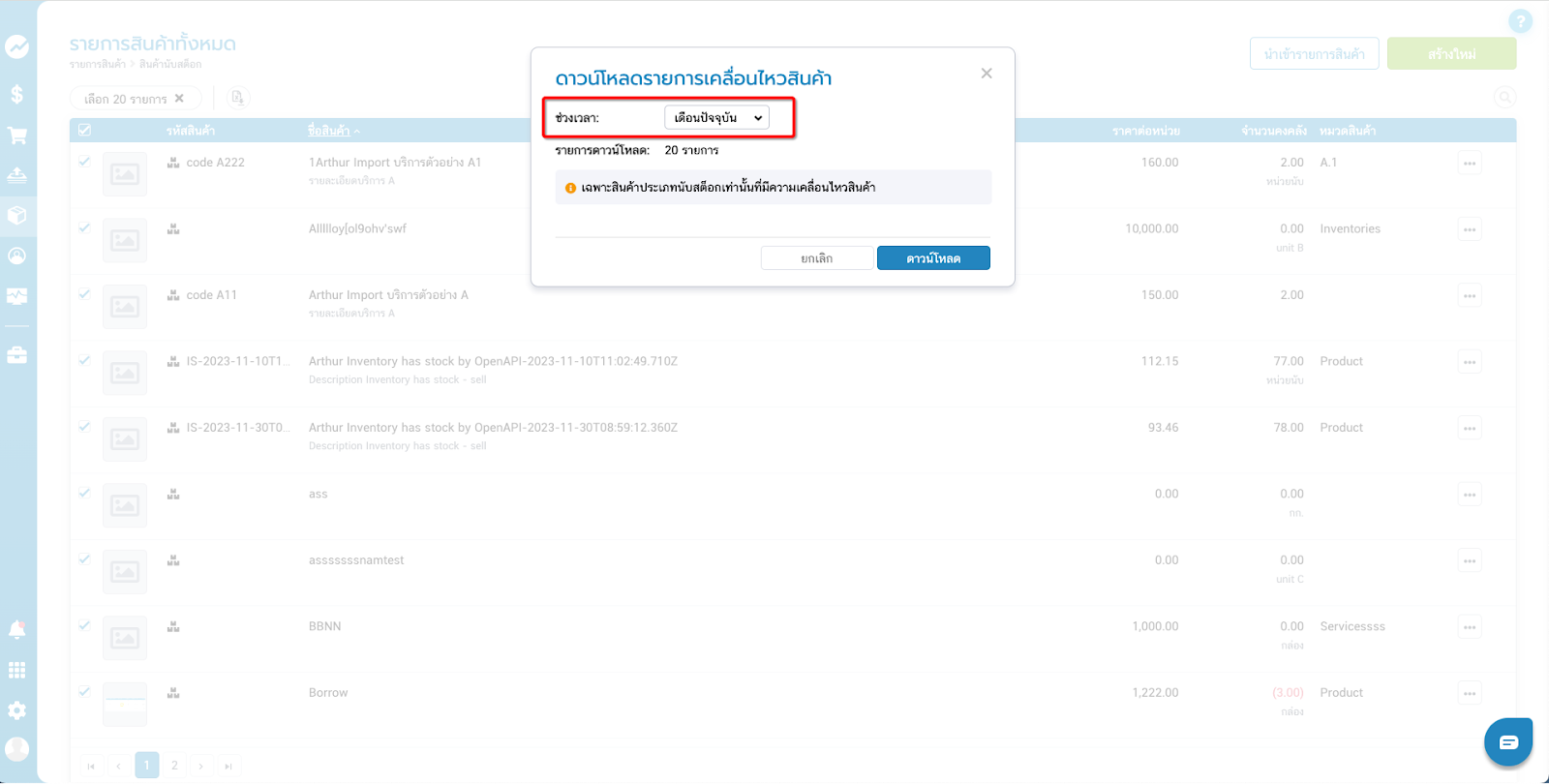1549x784 pixels.
Task: Open the settings gear in sidebar
Action: (x=17, y=710)
